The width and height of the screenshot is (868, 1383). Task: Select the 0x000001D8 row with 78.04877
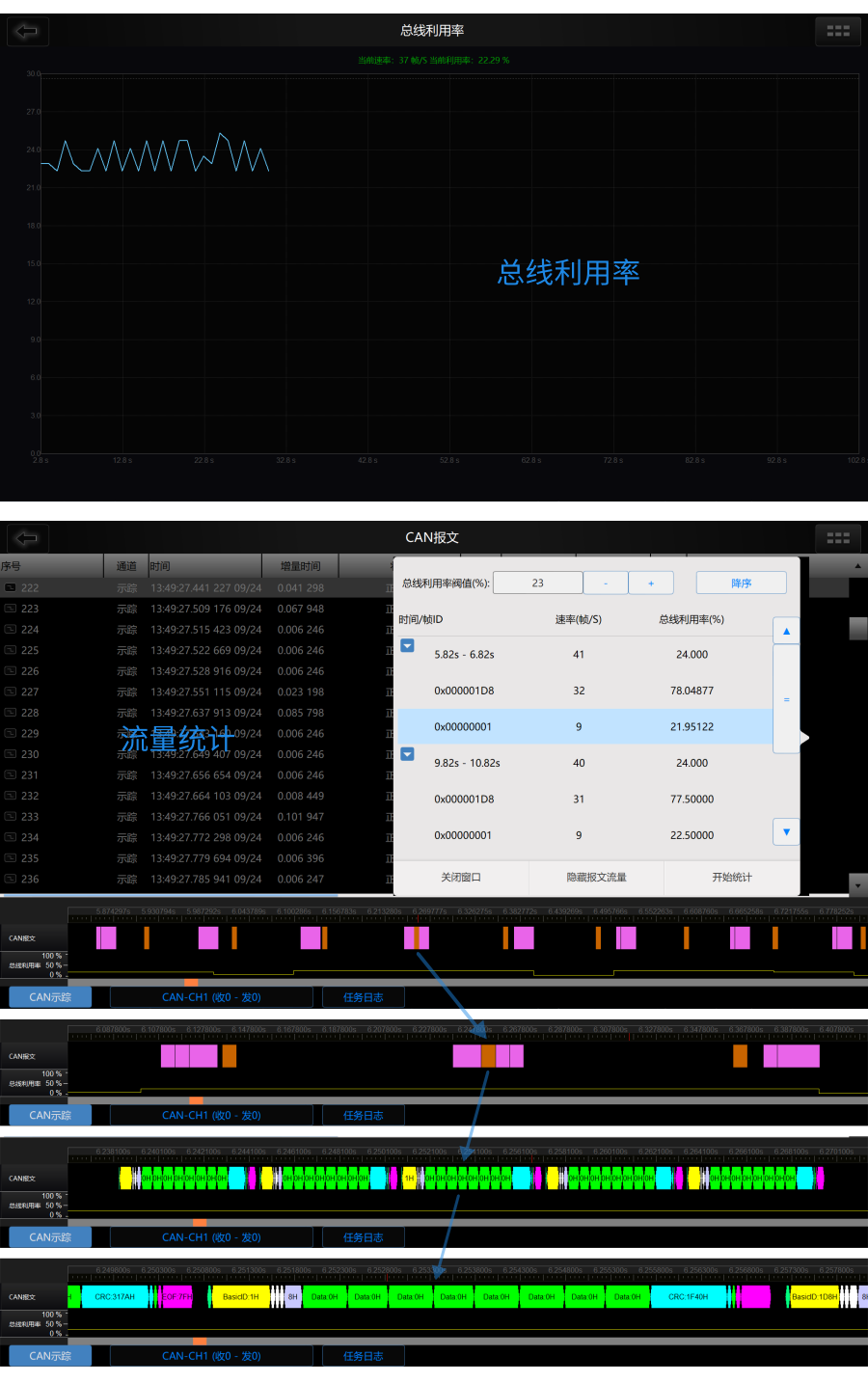point(583,691)
